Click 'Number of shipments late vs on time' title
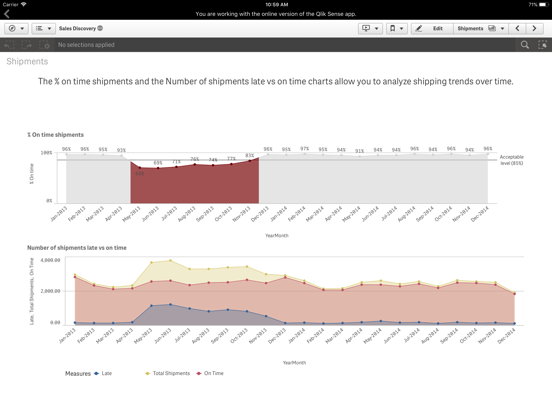552x414 pixels. click(x=77, y=248)
